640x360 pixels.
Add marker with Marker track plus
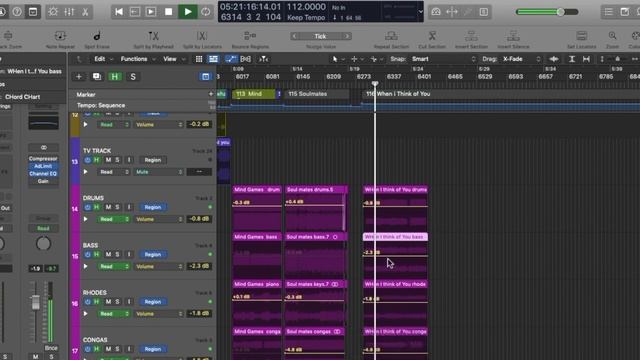click(211, 94)
